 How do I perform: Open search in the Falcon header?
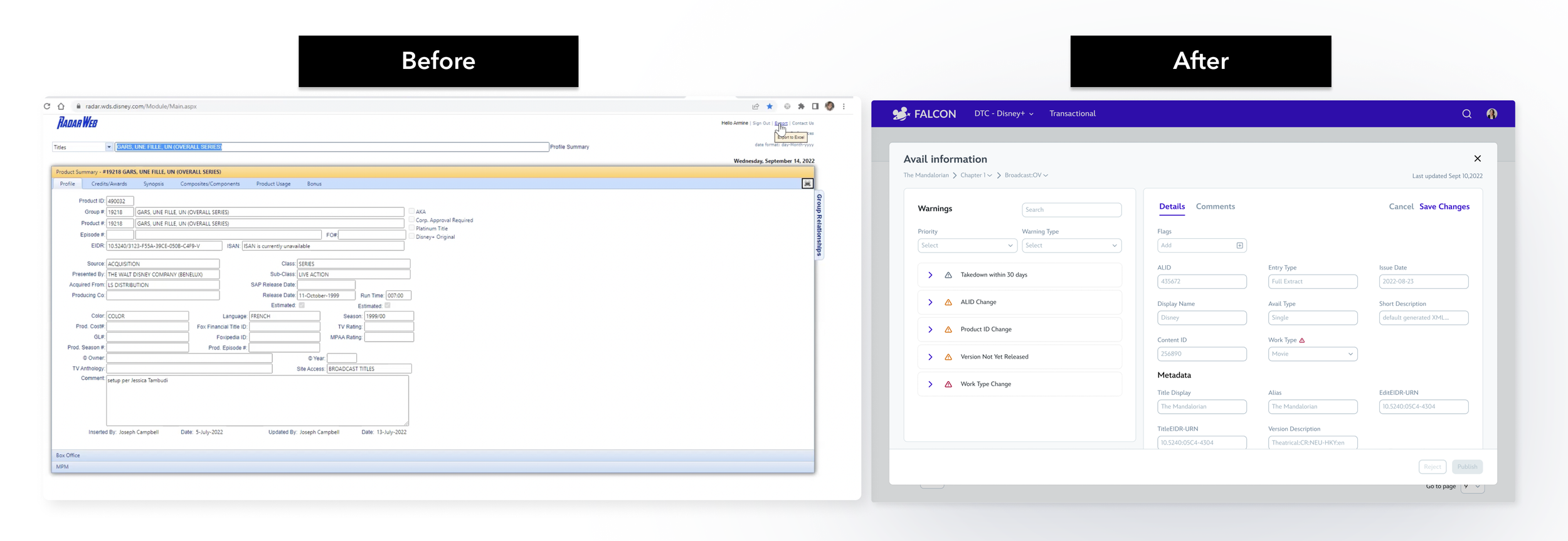tap(1466, 113)
